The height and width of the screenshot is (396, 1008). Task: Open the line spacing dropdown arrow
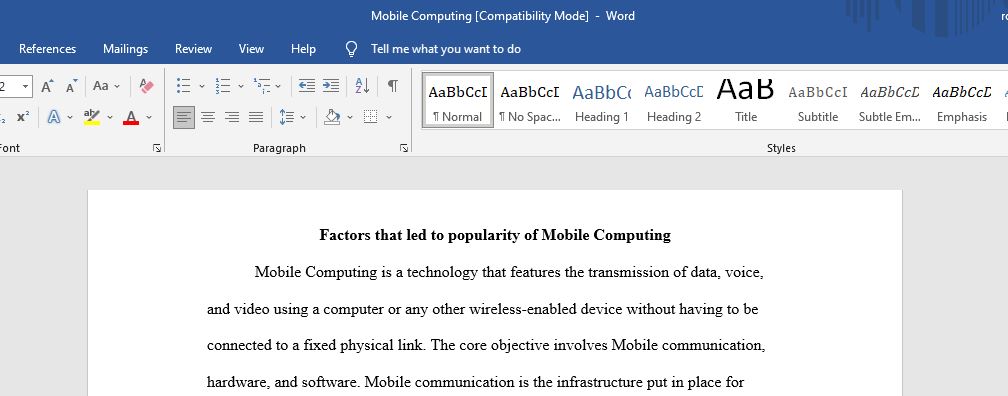303,117
